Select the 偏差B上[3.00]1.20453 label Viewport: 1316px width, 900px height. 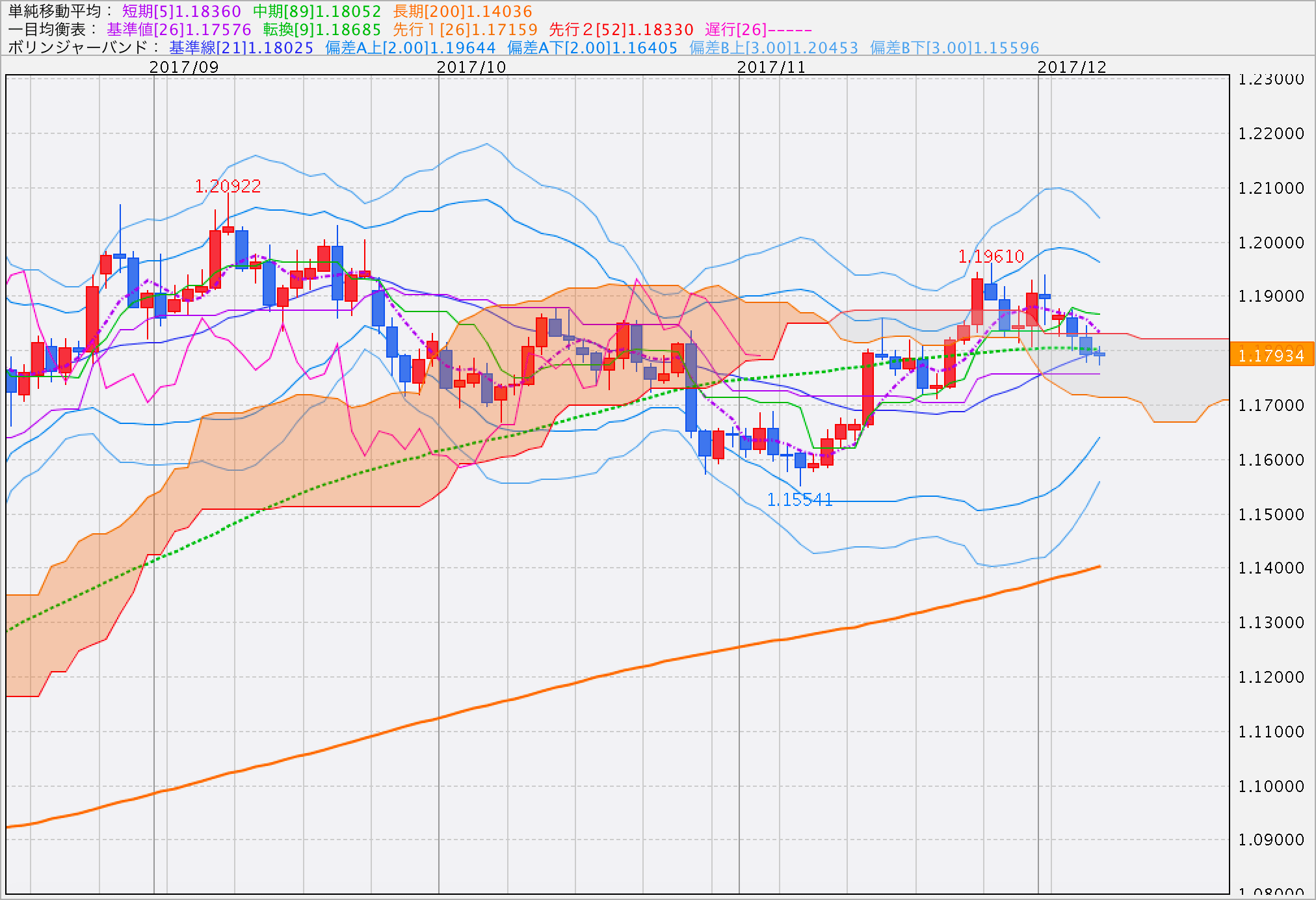(774, 47)
